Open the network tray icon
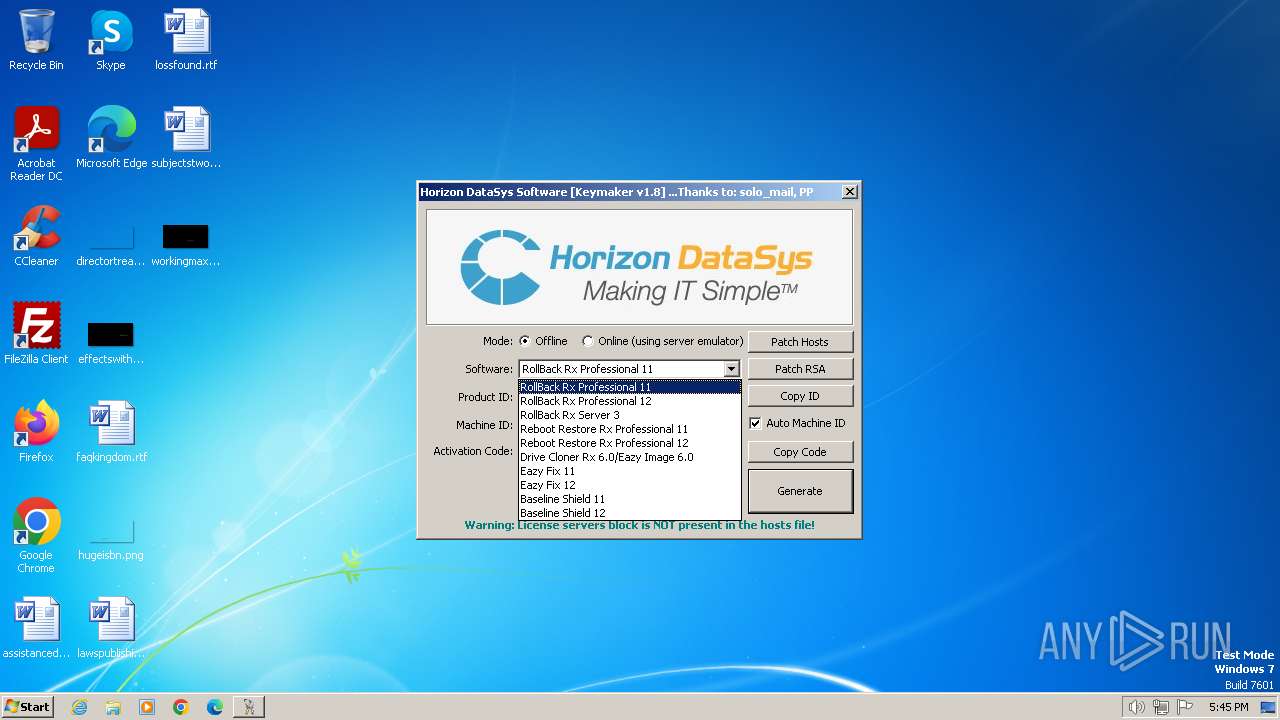 [x=1161, y=707]
